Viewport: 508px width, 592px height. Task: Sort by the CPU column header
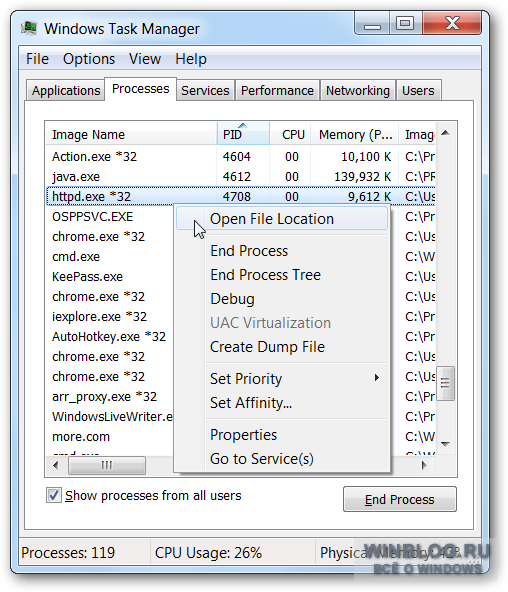[x=290, y=134]
